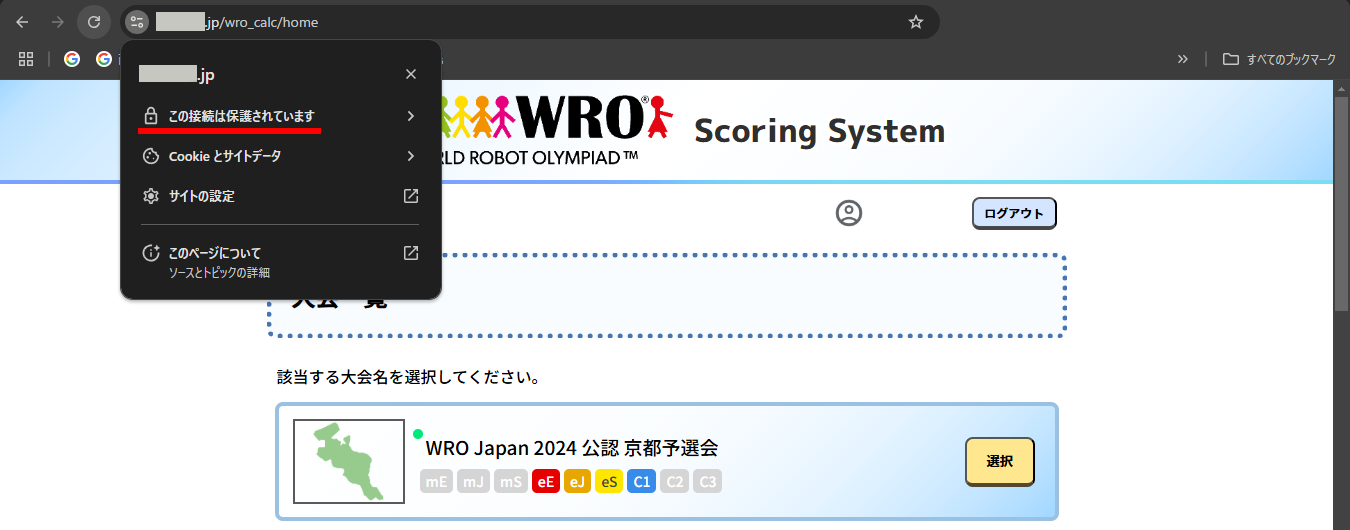
Task: Expand the Cookie and site data chevron
Action: pyautogui.click(x=411, y=156)
